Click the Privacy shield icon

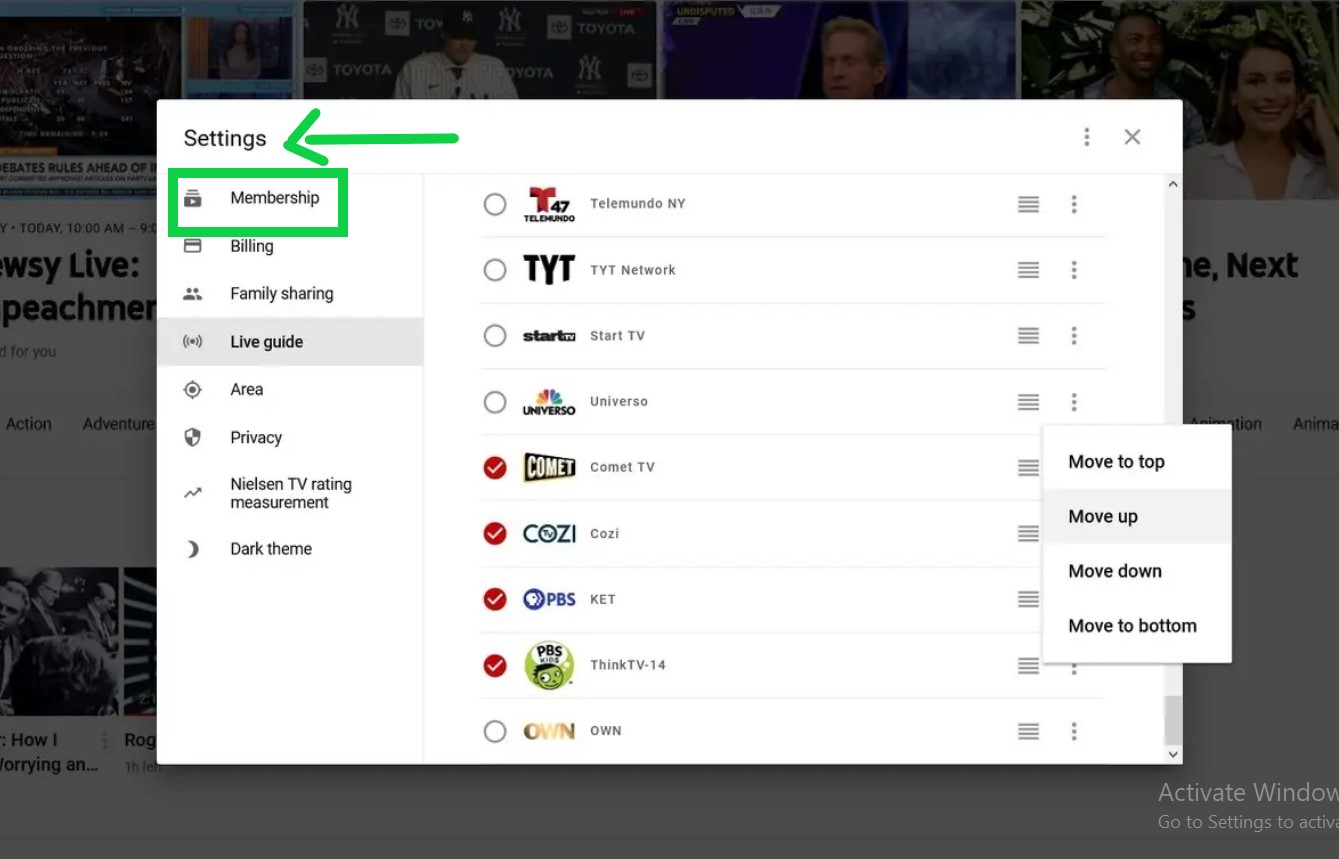pyautogui.click(x=193, y=438)
